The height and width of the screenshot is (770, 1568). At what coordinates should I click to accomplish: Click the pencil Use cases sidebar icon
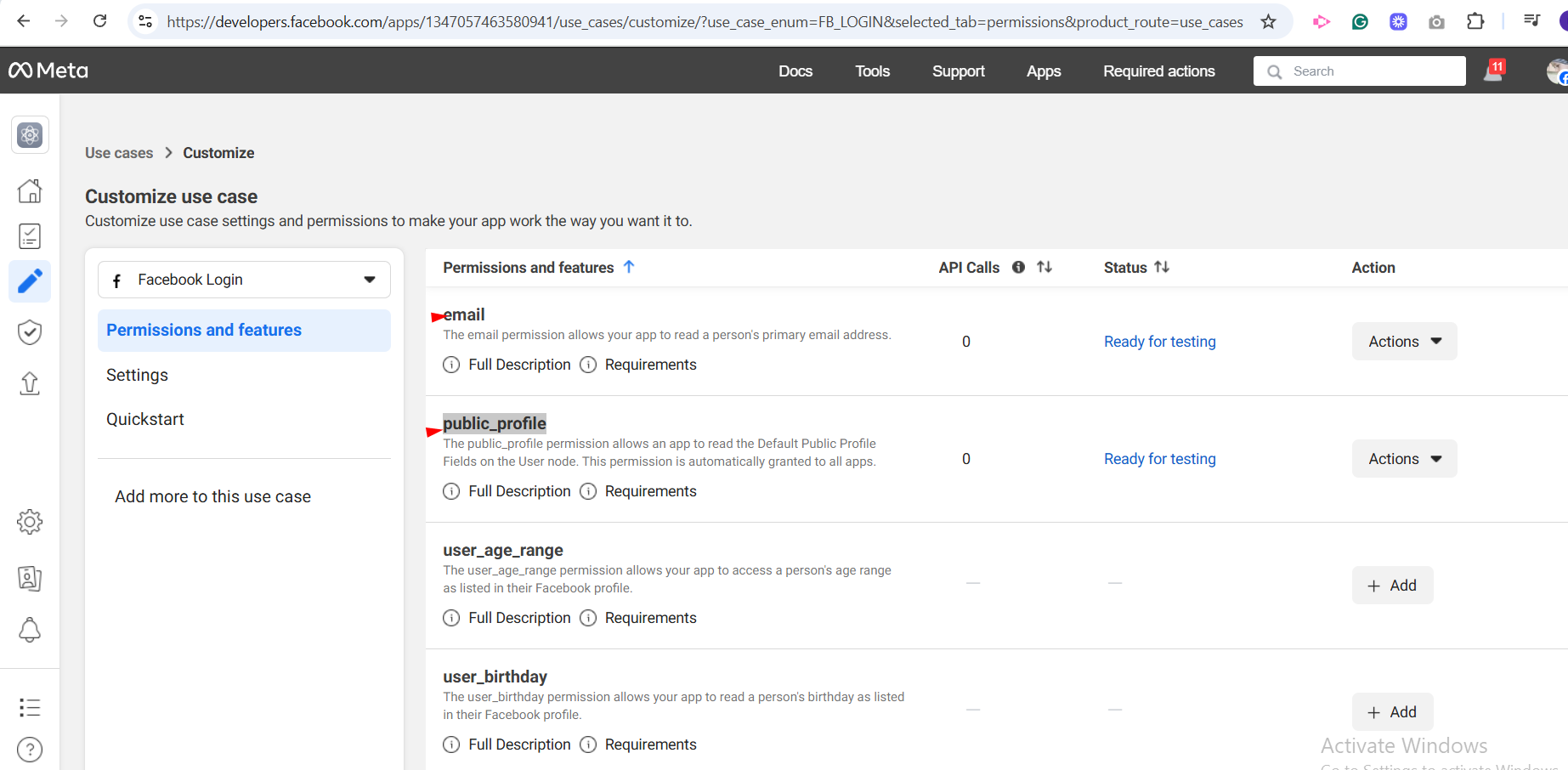(x=30, y=281)
